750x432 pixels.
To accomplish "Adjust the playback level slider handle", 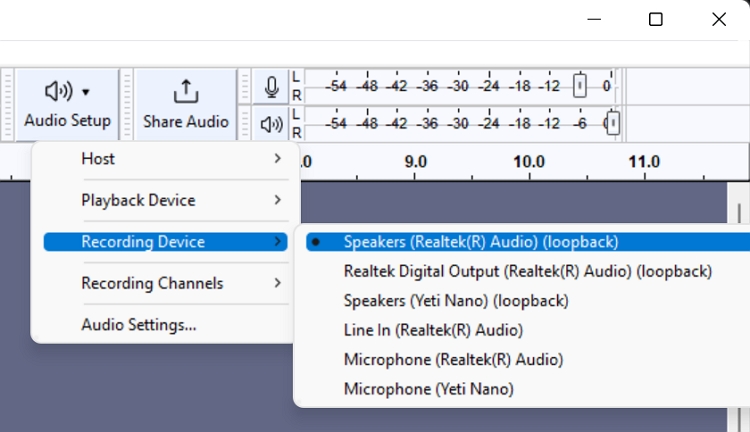I will pos(613,123).
